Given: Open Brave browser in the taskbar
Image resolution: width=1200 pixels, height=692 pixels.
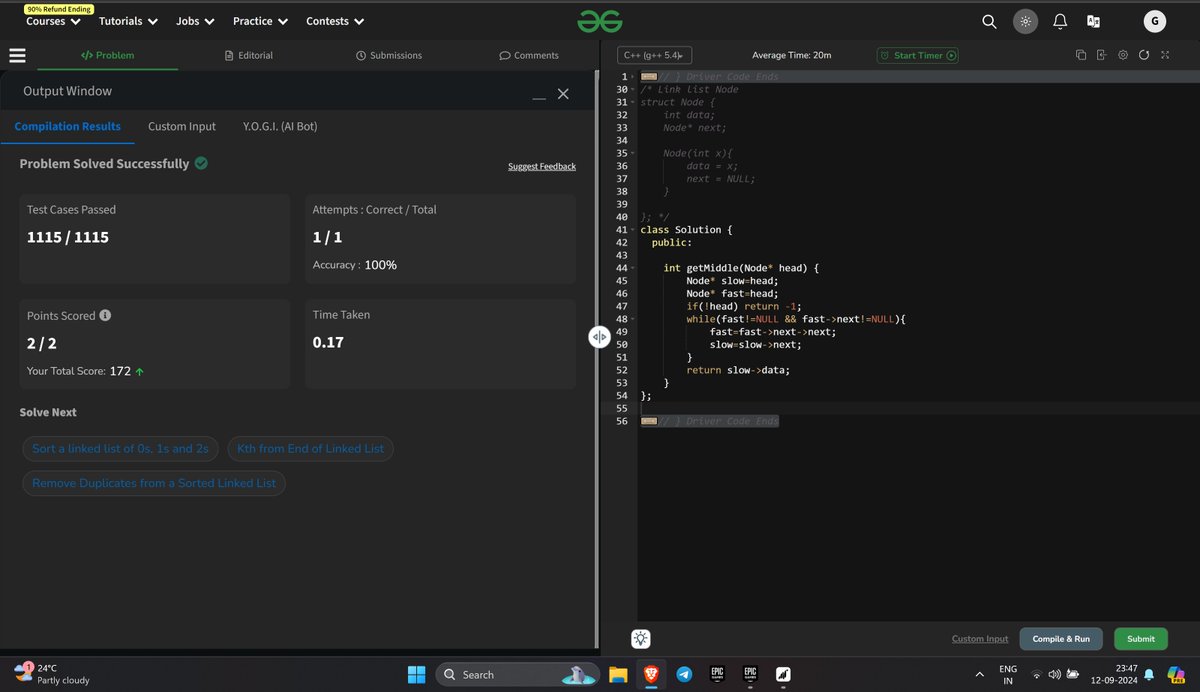Looking at the screenshot, I should coord(651,674).
